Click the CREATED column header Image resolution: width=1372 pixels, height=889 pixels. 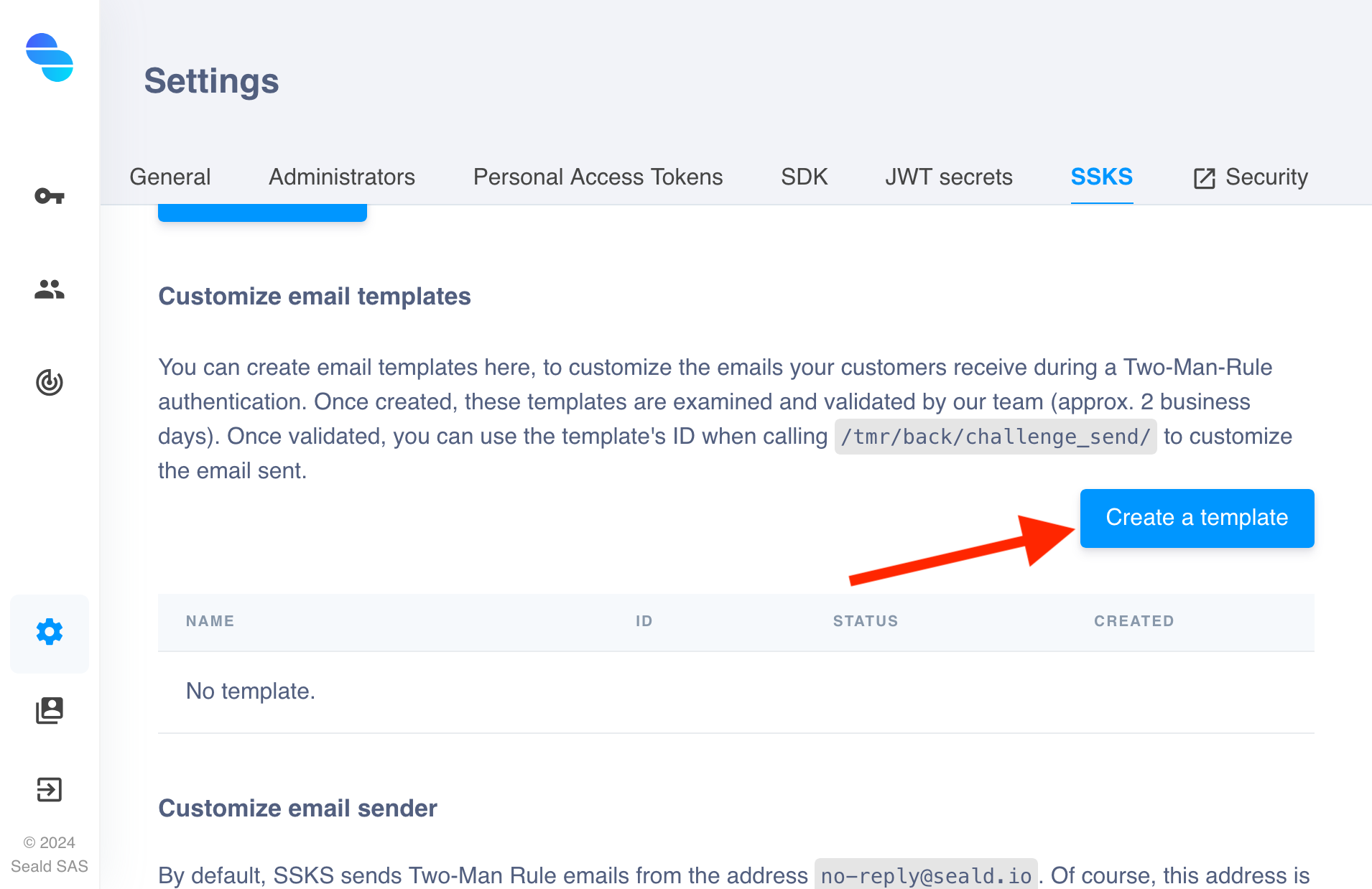pos(1134,621)
